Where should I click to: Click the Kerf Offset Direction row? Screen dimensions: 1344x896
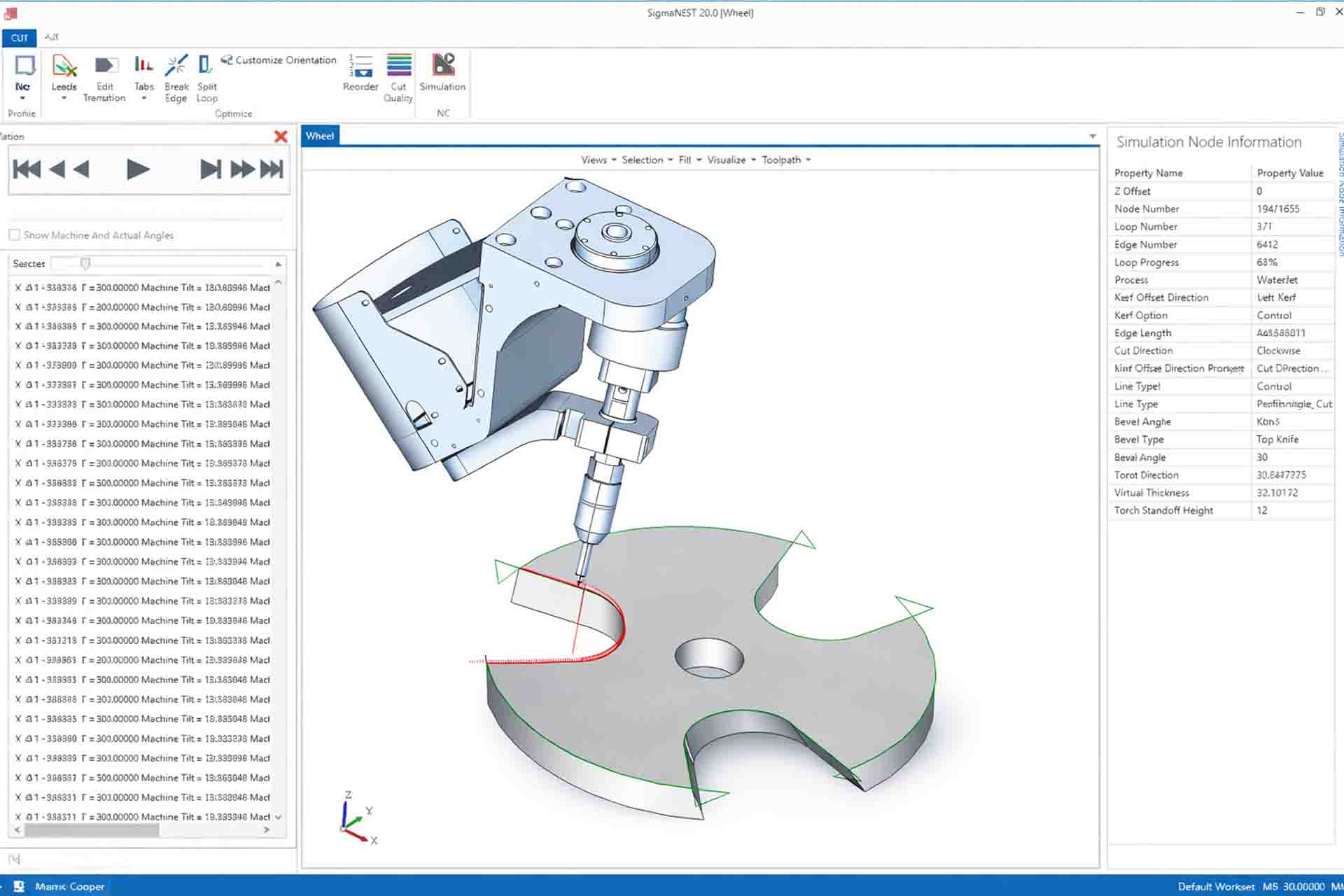(1221, 297)
